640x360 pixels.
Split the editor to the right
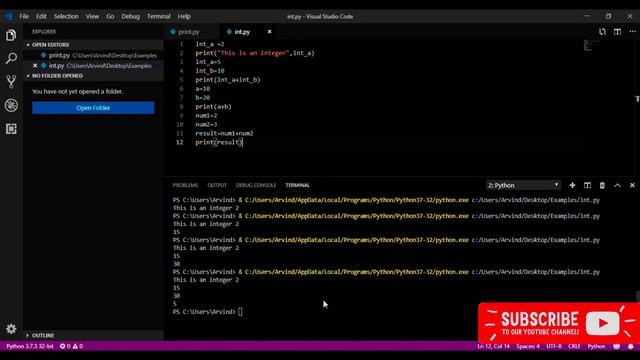coord(617,32)
